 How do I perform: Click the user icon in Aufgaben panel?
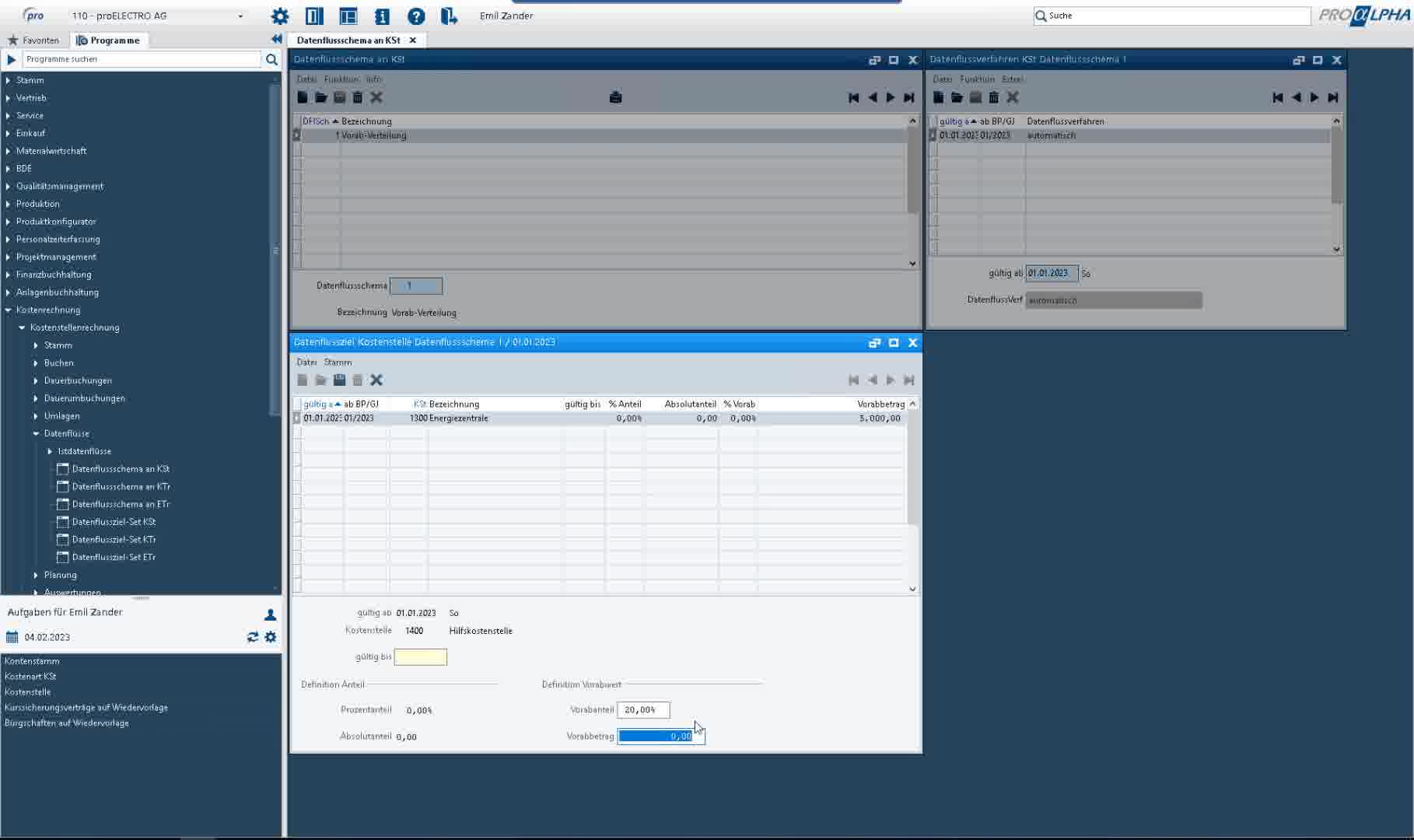pyautogui.click(x=271, y=614)
